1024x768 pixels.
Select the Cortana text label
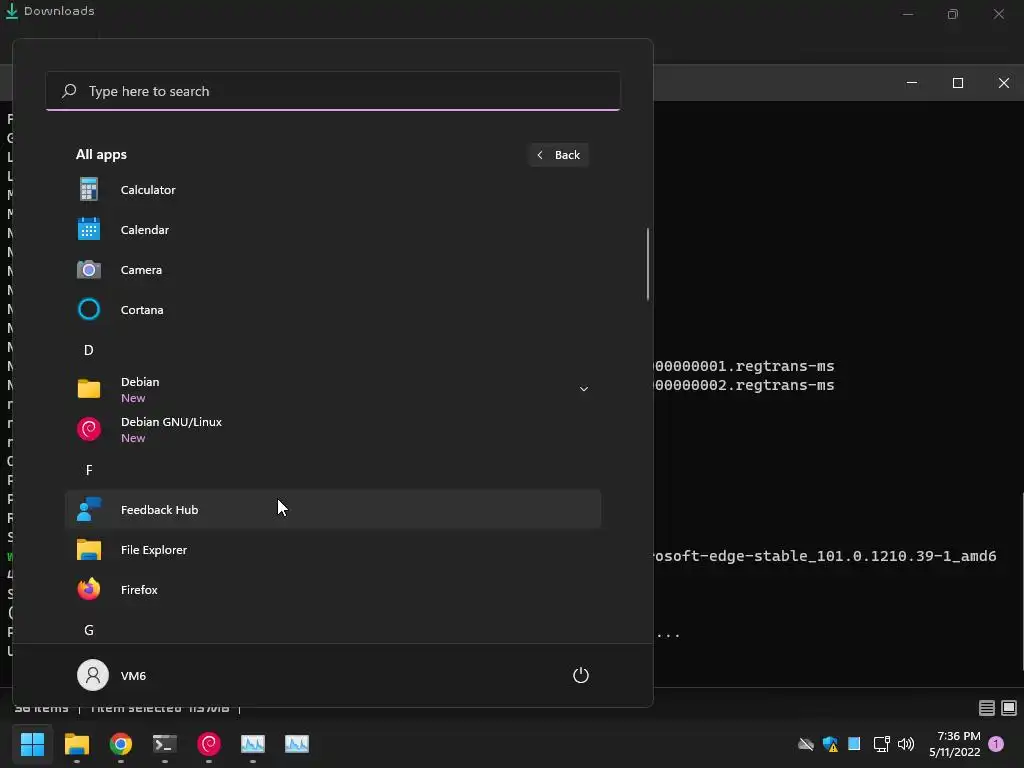click(x=142, y=310)
